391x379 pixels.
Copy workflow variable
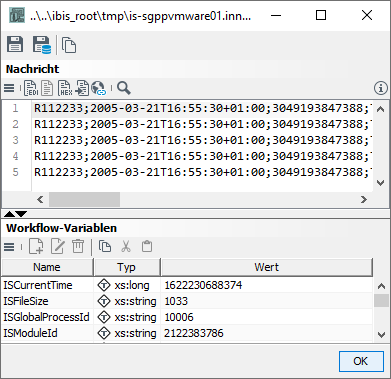105,247
